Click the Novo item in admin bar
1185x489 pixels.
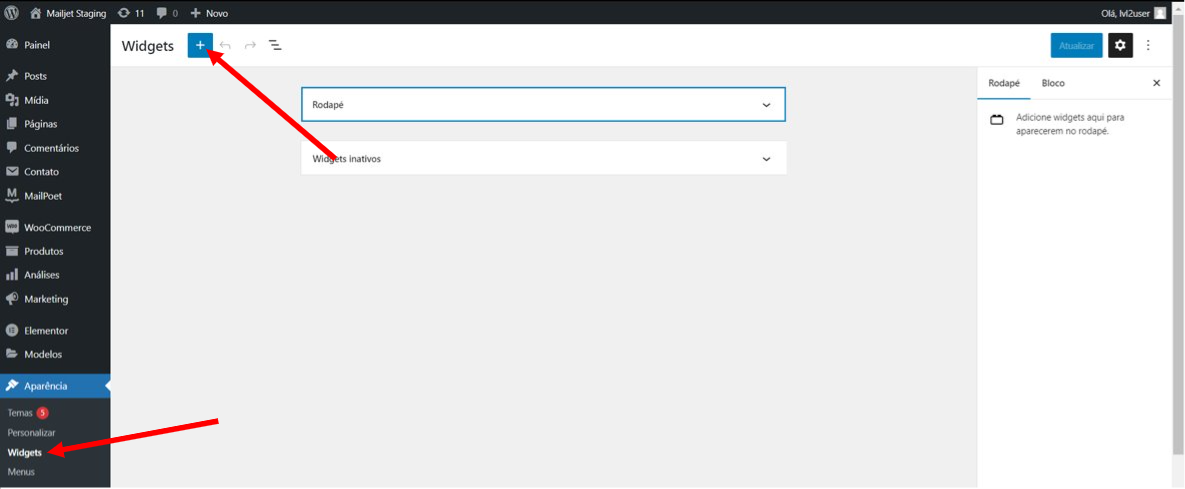(x=209, y=13)
